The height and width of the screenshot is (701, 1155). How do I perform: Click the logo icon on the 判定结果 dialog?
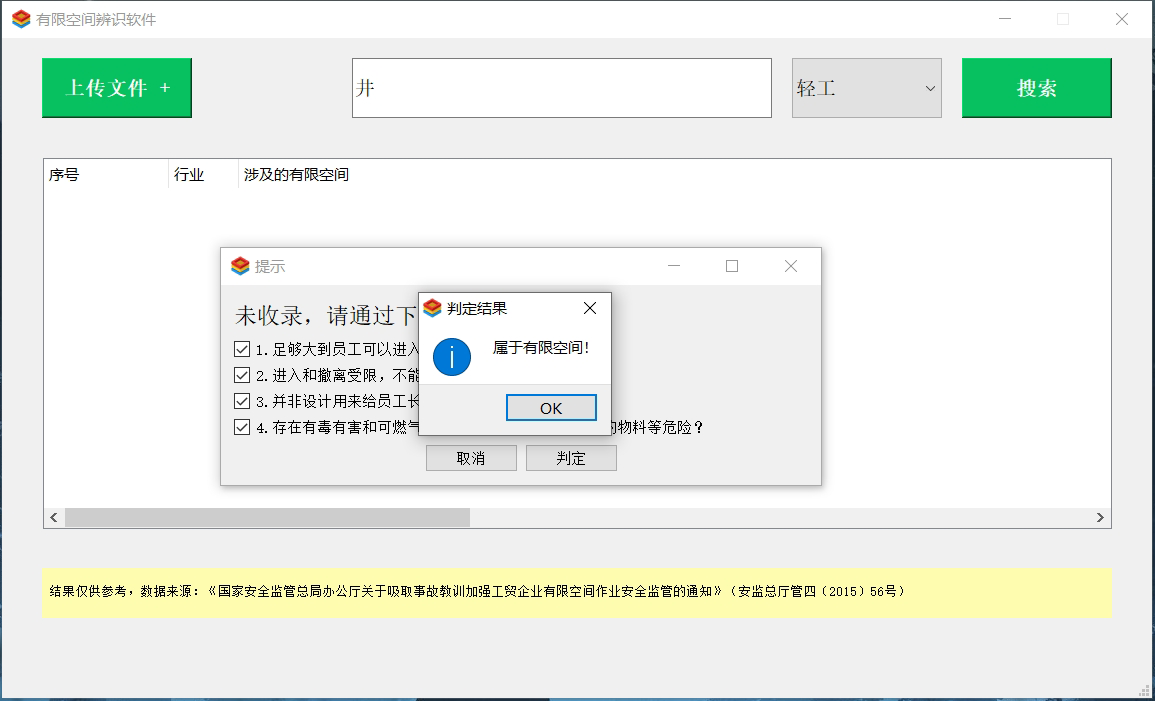click(430, 308)
